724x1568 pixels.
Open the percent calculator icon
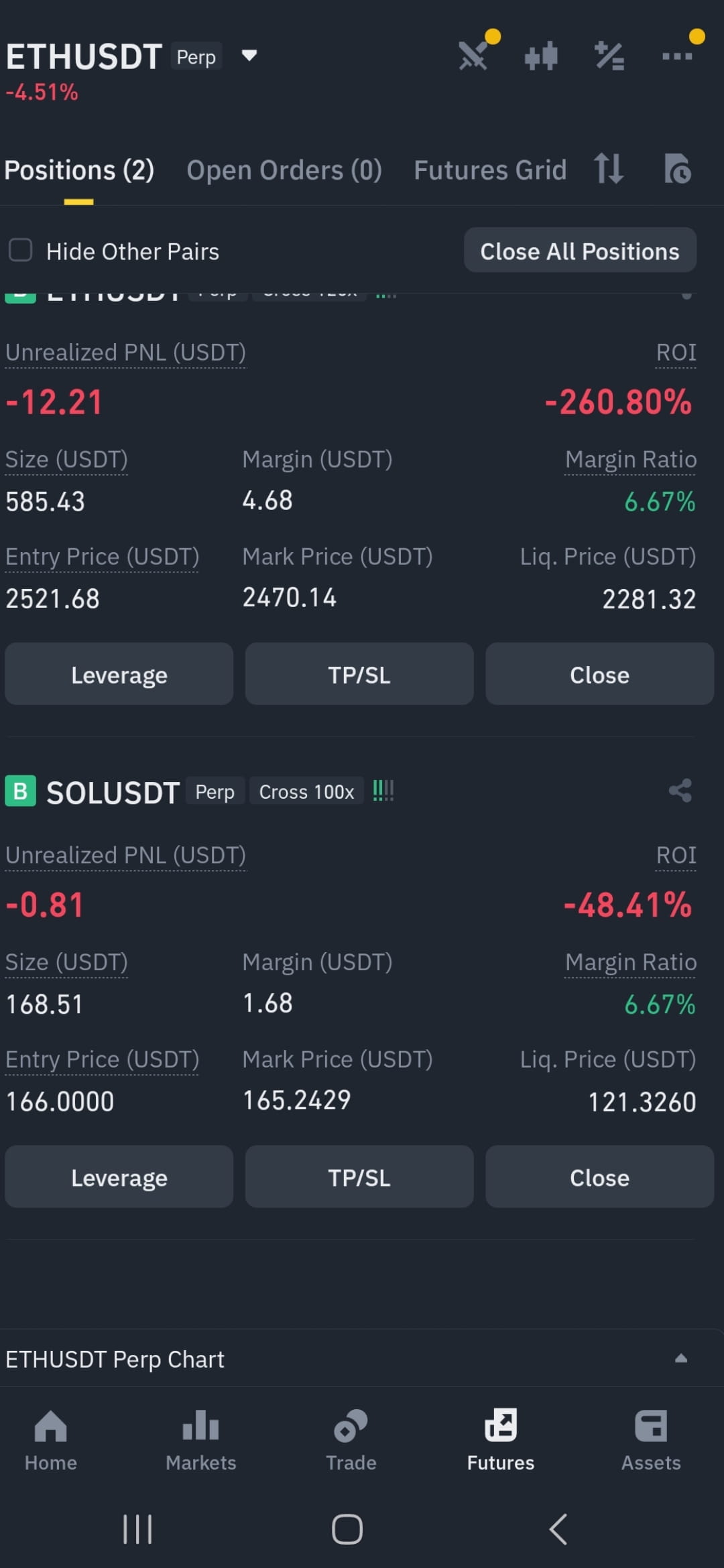tap(609, 56)
